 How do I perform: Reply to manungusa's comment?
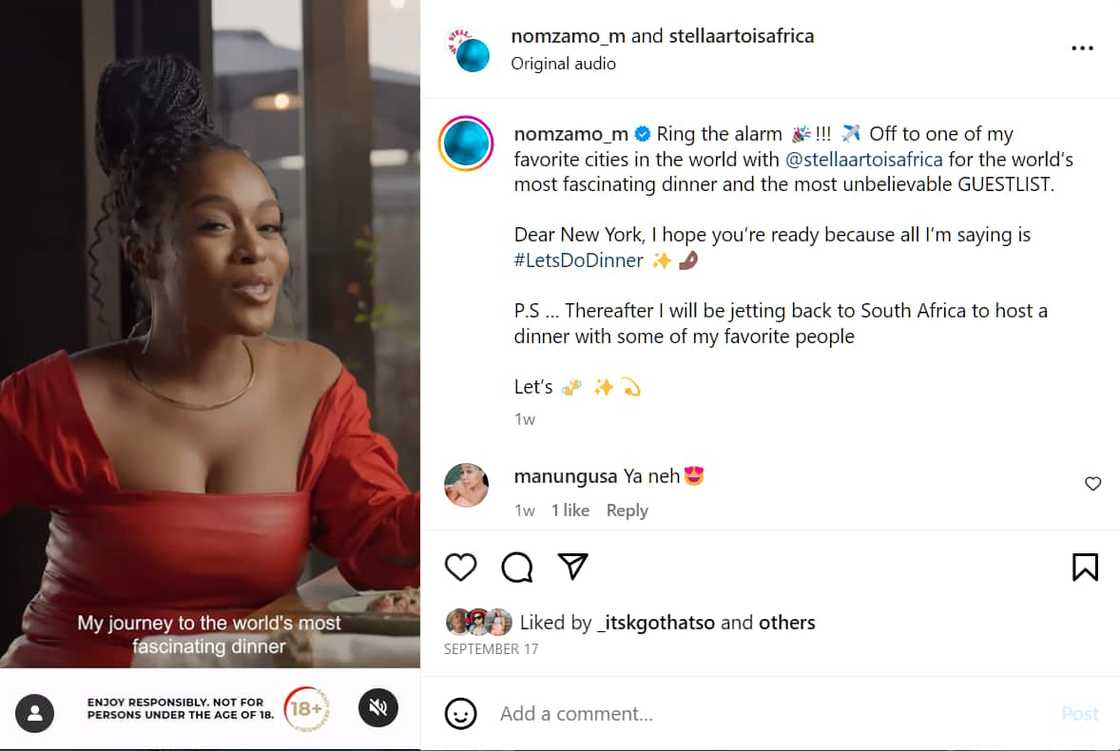(x=627, y=510)
